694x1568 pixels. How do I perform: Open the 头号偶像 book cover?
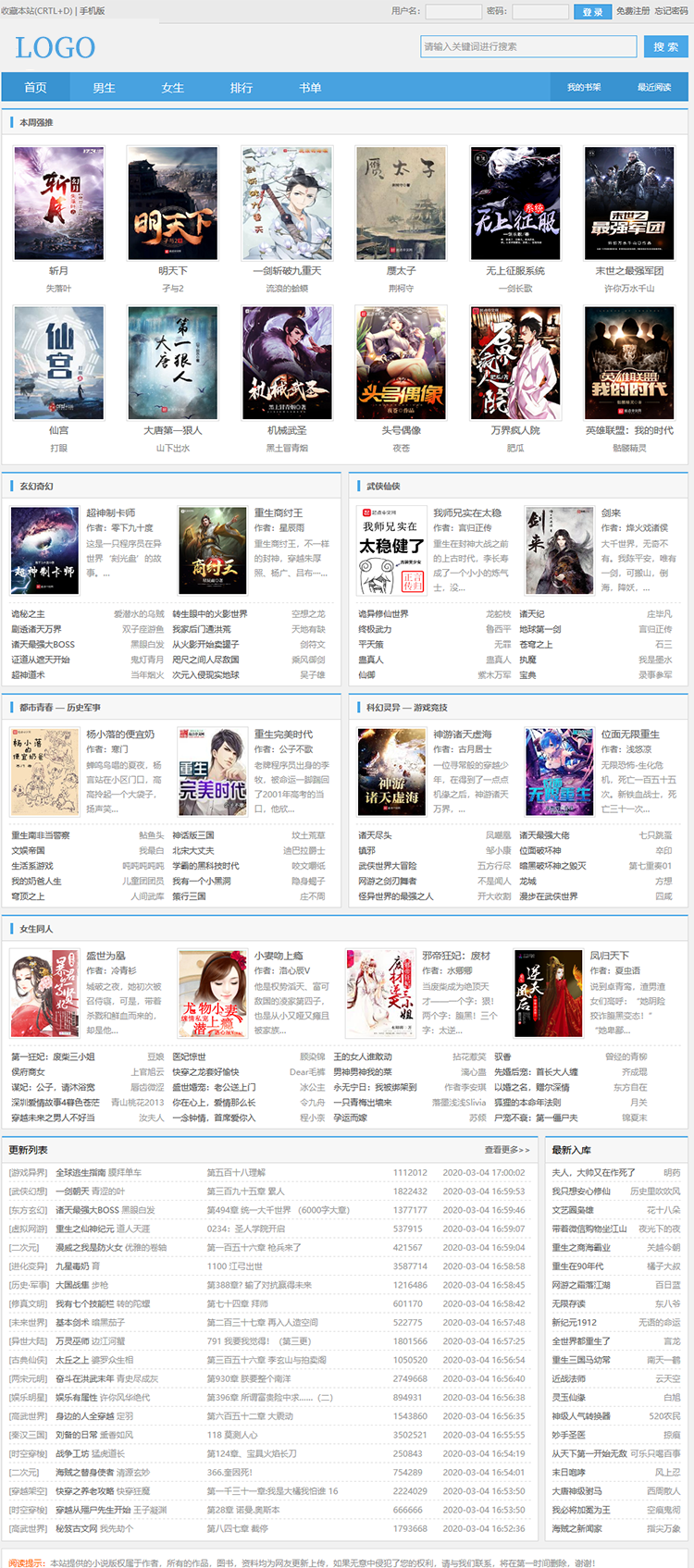pos(401,362)
